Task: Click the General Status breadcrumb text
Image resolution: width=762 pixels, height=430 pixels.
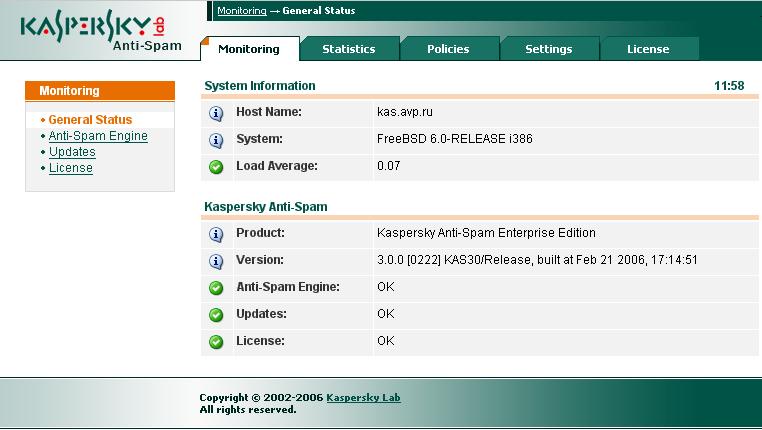Action: 319,11
